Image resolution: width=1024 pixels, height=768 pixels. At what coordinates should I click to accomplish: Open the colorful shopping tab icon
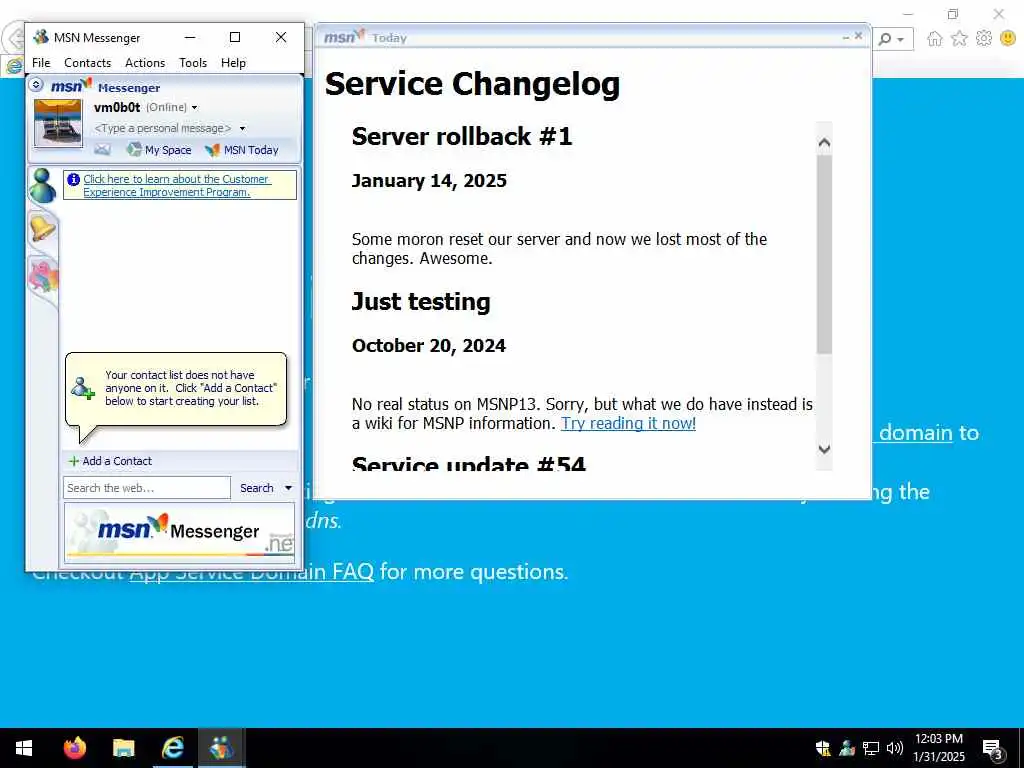pos(43,277)
